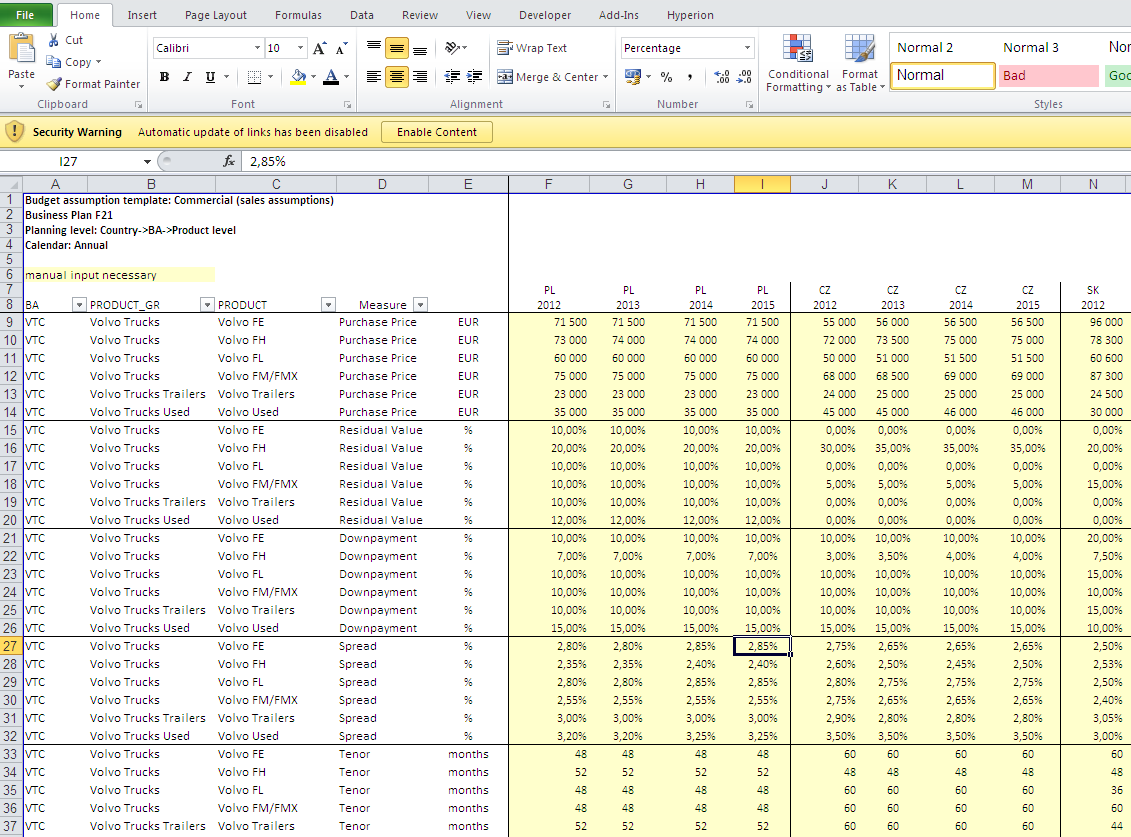Increase indent icon
Image resolution: width=1131 pixels, height=837 pixels.
(x=475, y=76)
